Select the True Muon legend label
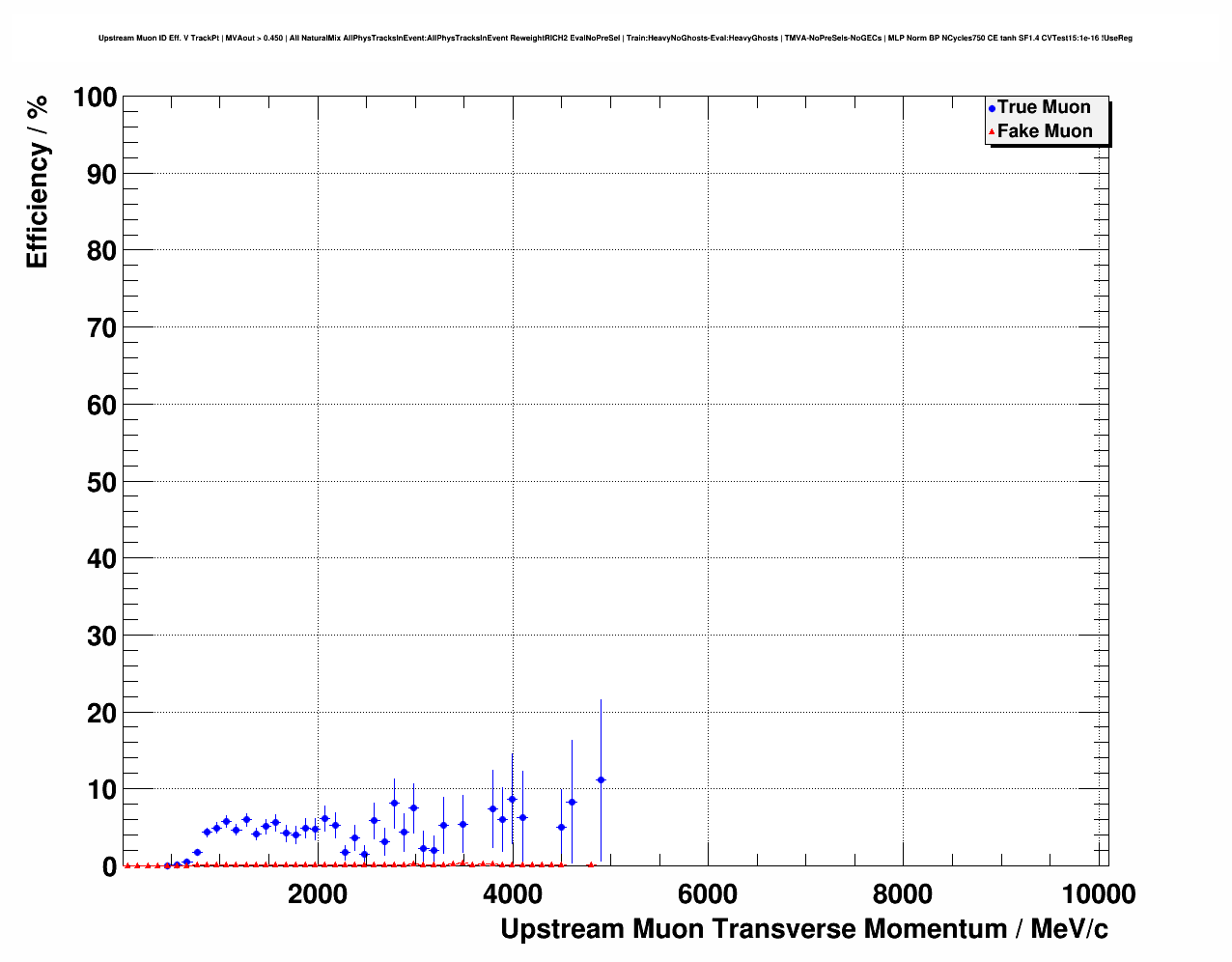This screenshot has height=962, width=1232. click(x=1044, y=107)
